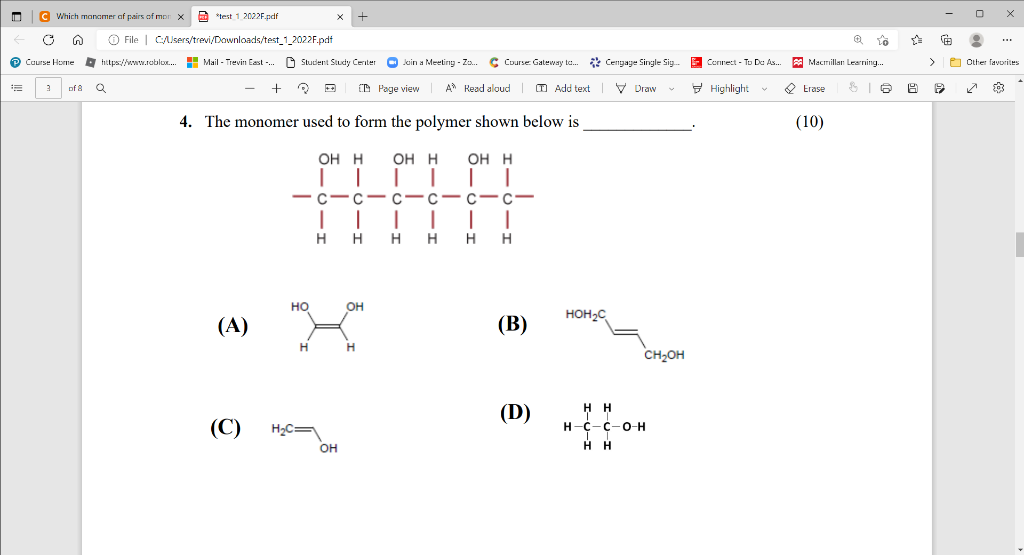Click the address bar file path
This screenshot has height=555, width=1024.
pyautogui.click(x=244, y=40)
